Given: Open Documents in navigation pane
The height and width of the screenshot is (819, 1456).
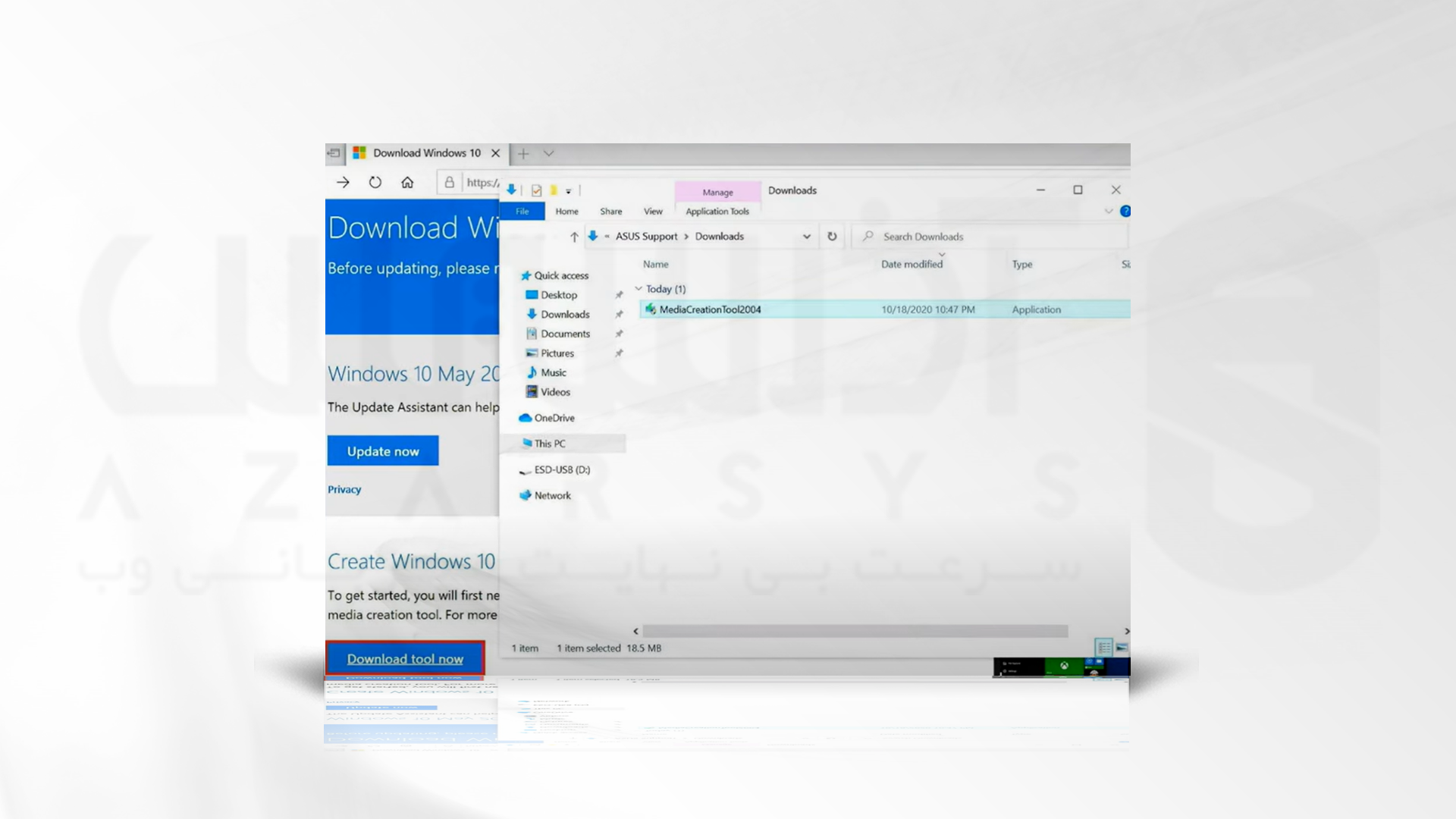Looking at the screenshot, I should pyautogui.click(x=565, y=334).
